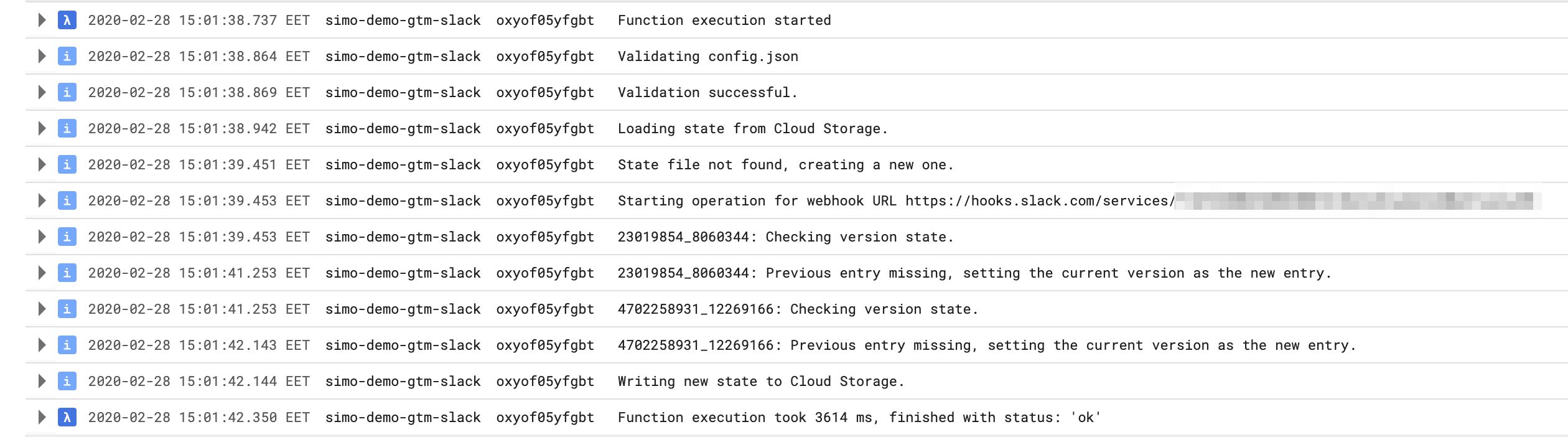1568x437 pixels.
Task: Click execution ID 'oxyof05yfgbt' on the 15:01:41.253 Previous entry row
Action: click(545, 273)
